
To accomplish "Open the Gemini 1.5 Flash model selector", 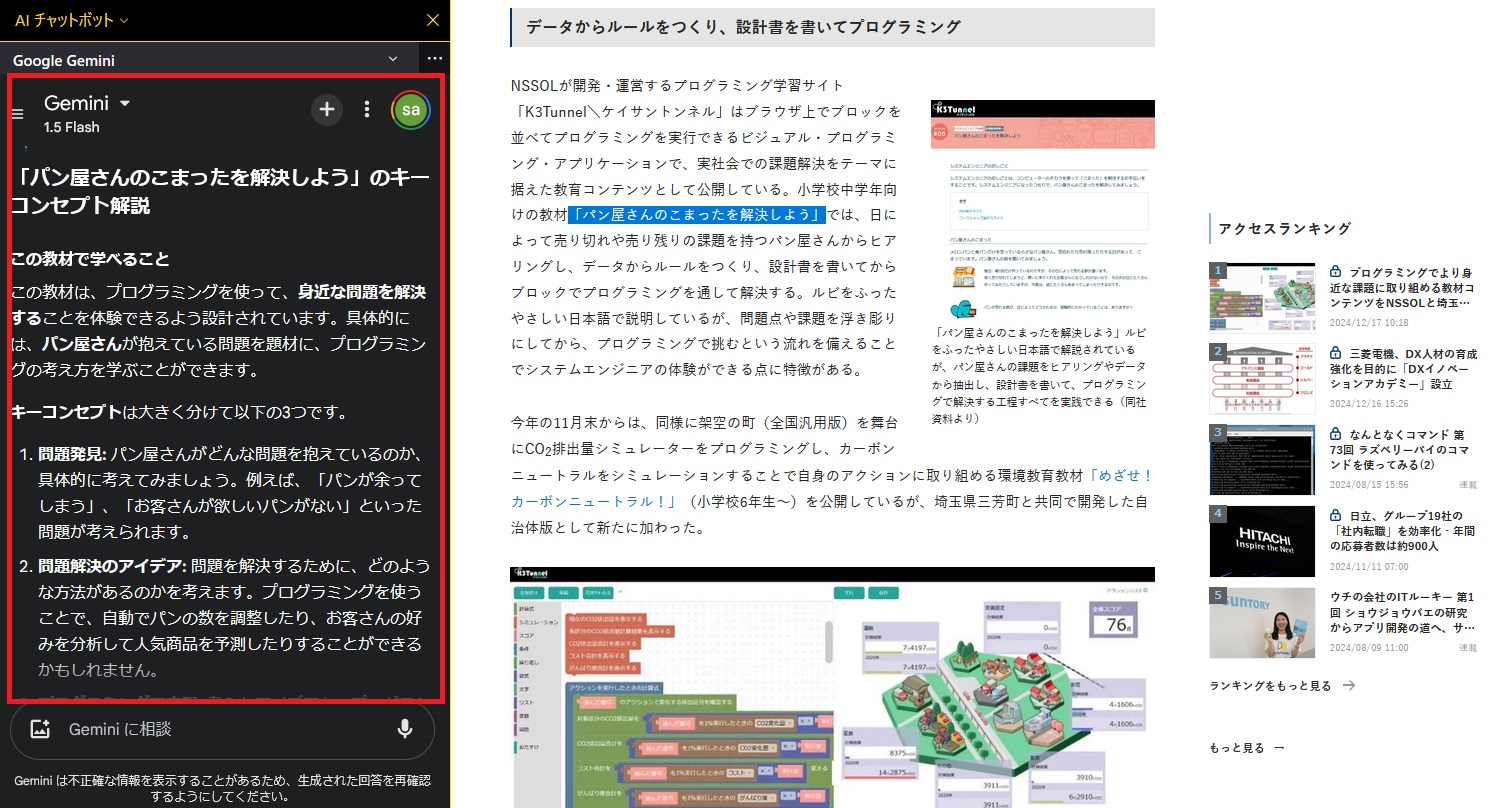I will click(x=88, y=113).
